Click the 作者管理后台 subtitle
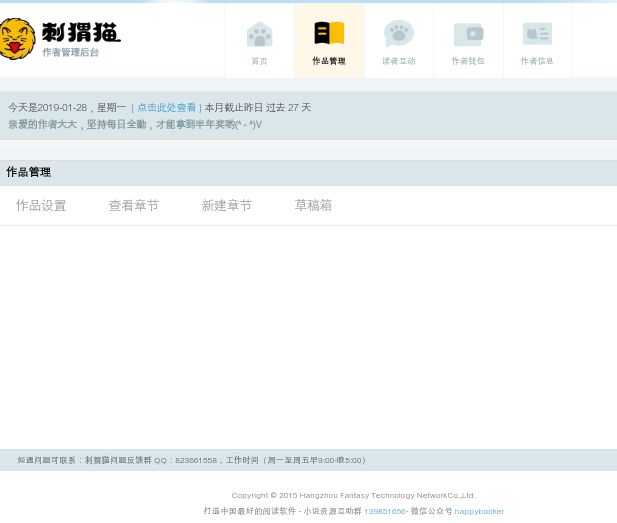This screenshot has width=617, height=523. [70, 52]
